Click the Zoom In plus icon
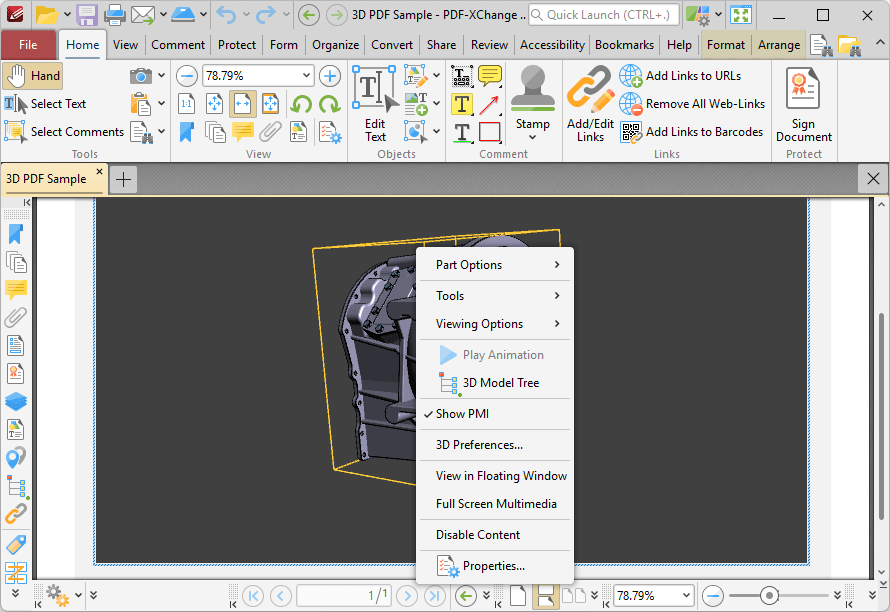This screenshot has height=612, width=890. (x=330, y=75)
